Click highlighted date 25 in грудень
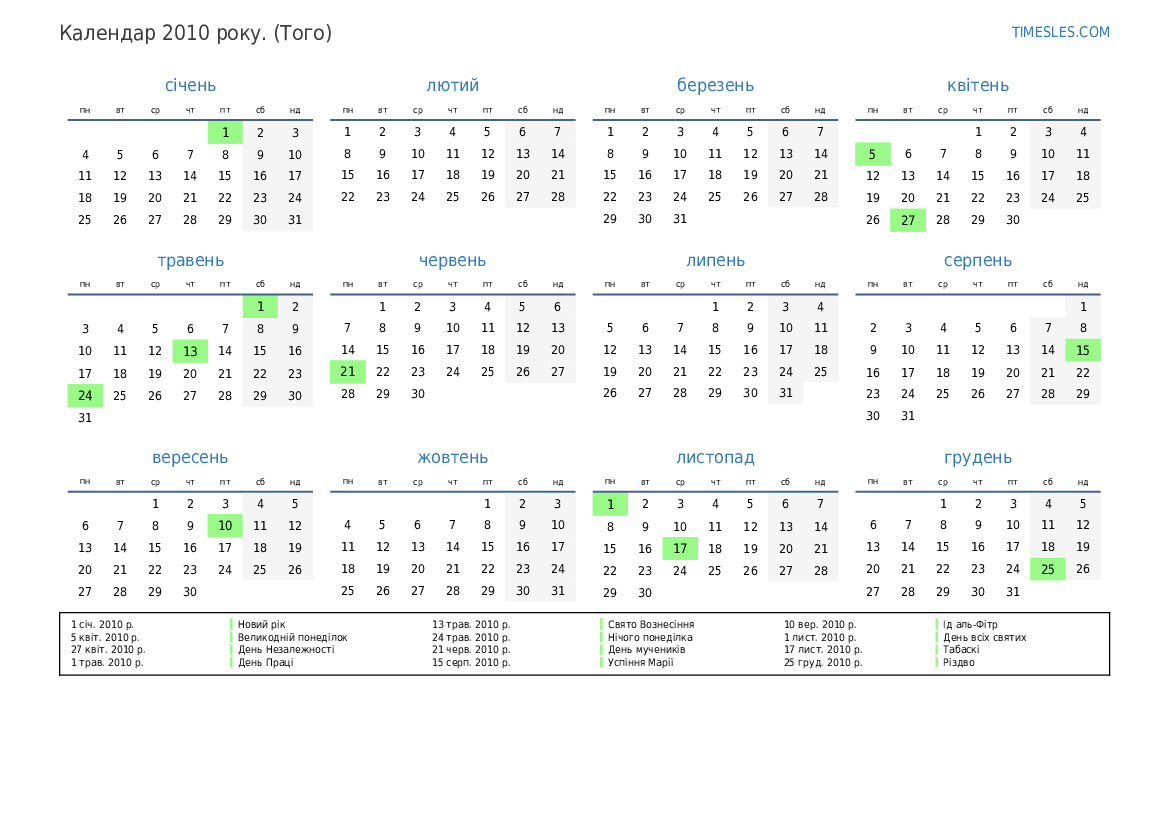The image size is (1169, 827). coord(1047,570)
